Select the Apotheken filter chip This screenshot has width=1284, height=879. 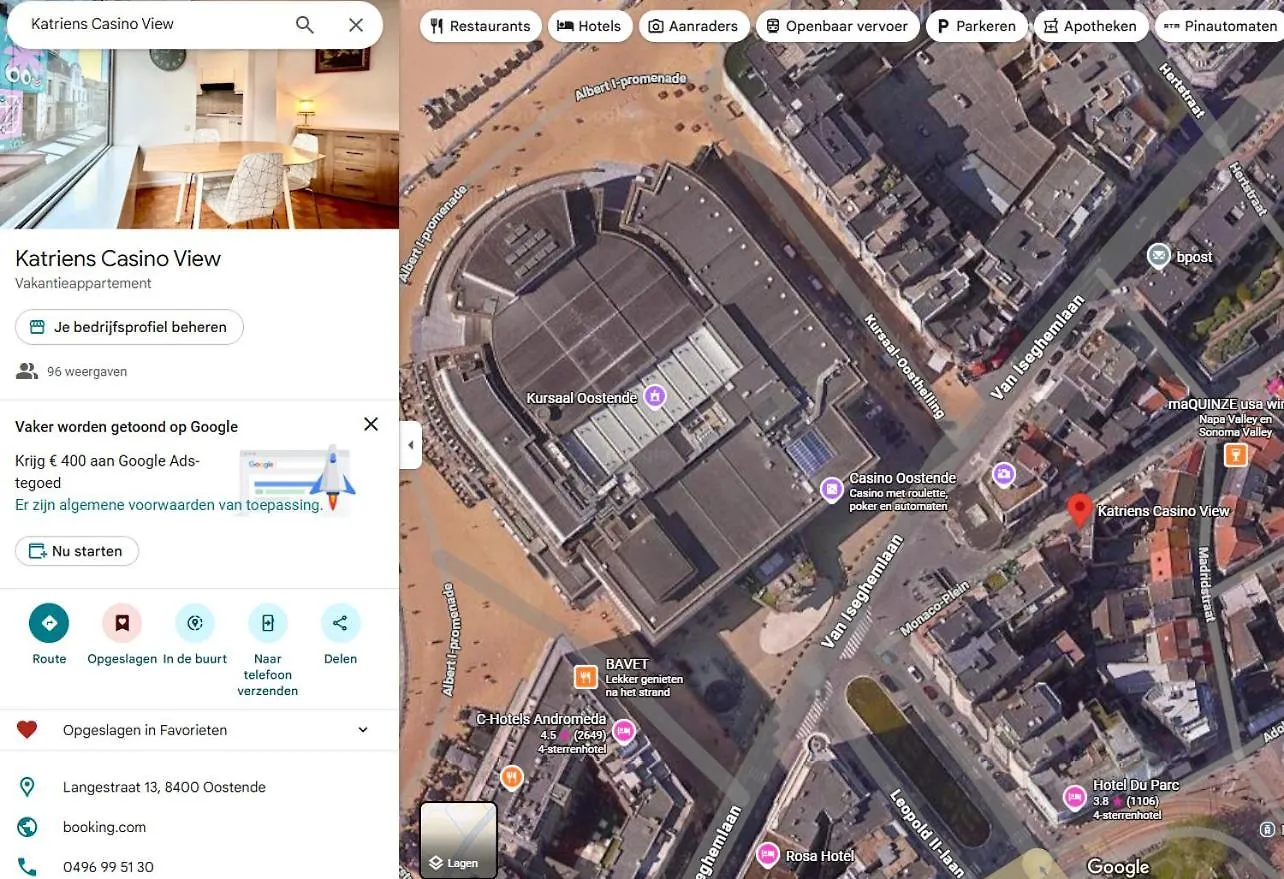click(x=1090, y=26)
